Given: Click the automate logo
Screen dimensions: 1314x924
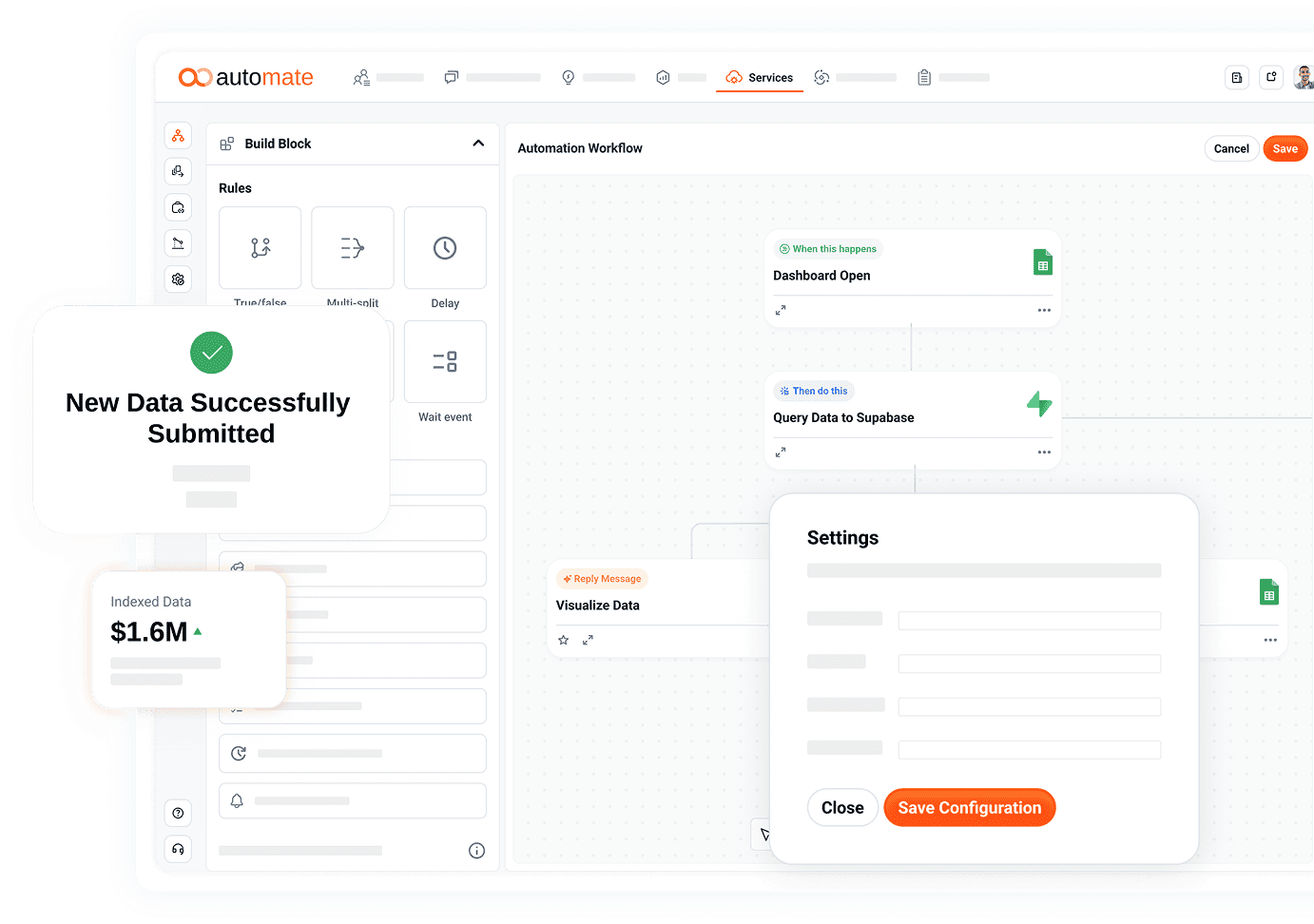Looking at the screenshot, I should pyautogui.click(x=245, y=78).
